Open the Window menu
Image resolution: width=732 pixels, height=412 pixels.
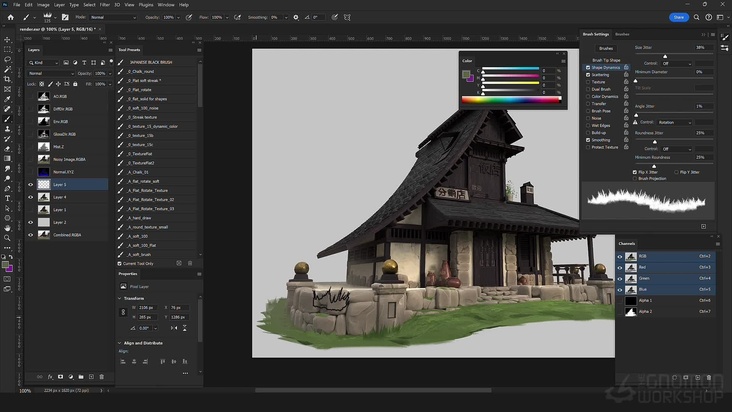coord(166,5)
